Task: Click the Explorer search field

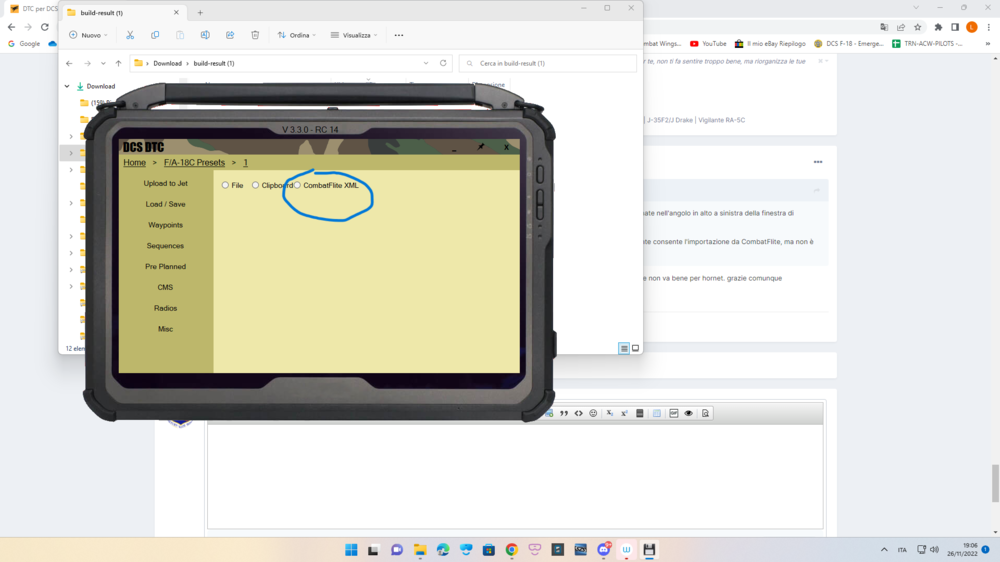Action: [547, 63]
